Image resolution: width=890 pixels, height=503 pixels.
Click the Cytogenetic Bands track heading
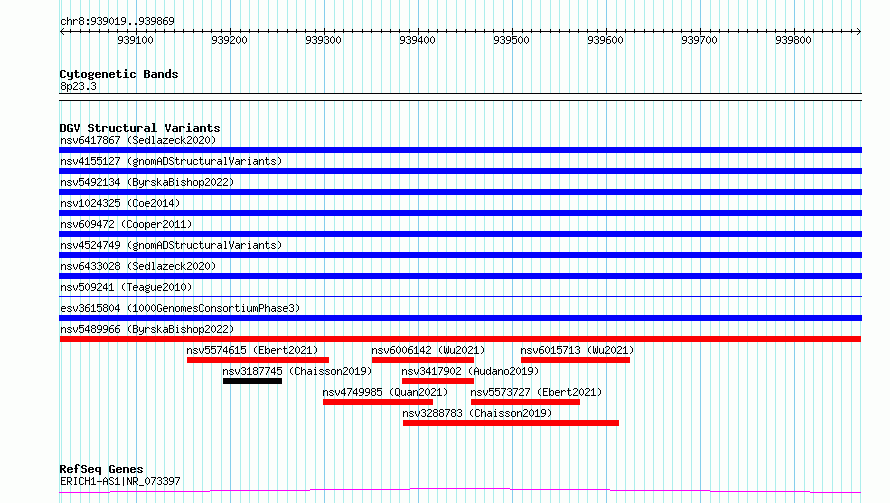(119, 74)
